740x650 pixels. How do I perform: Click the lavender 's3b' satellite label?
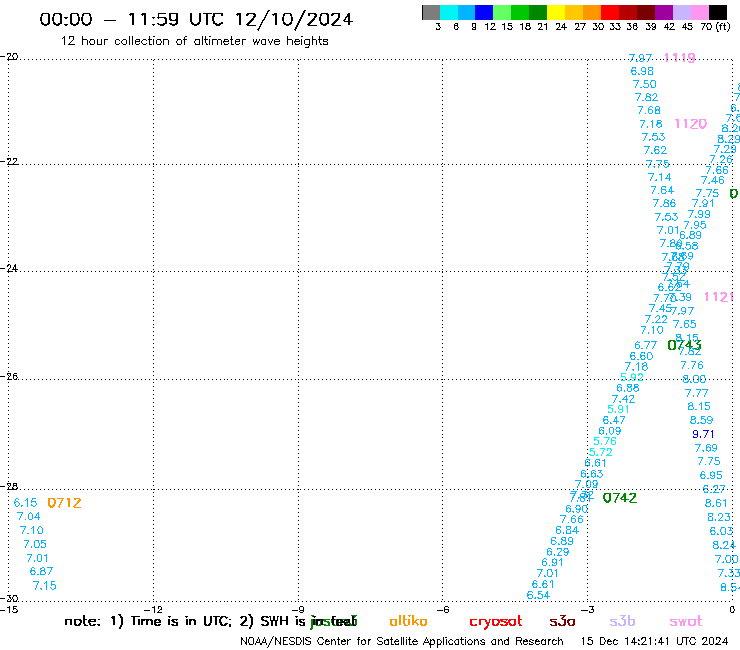(622, 621)
